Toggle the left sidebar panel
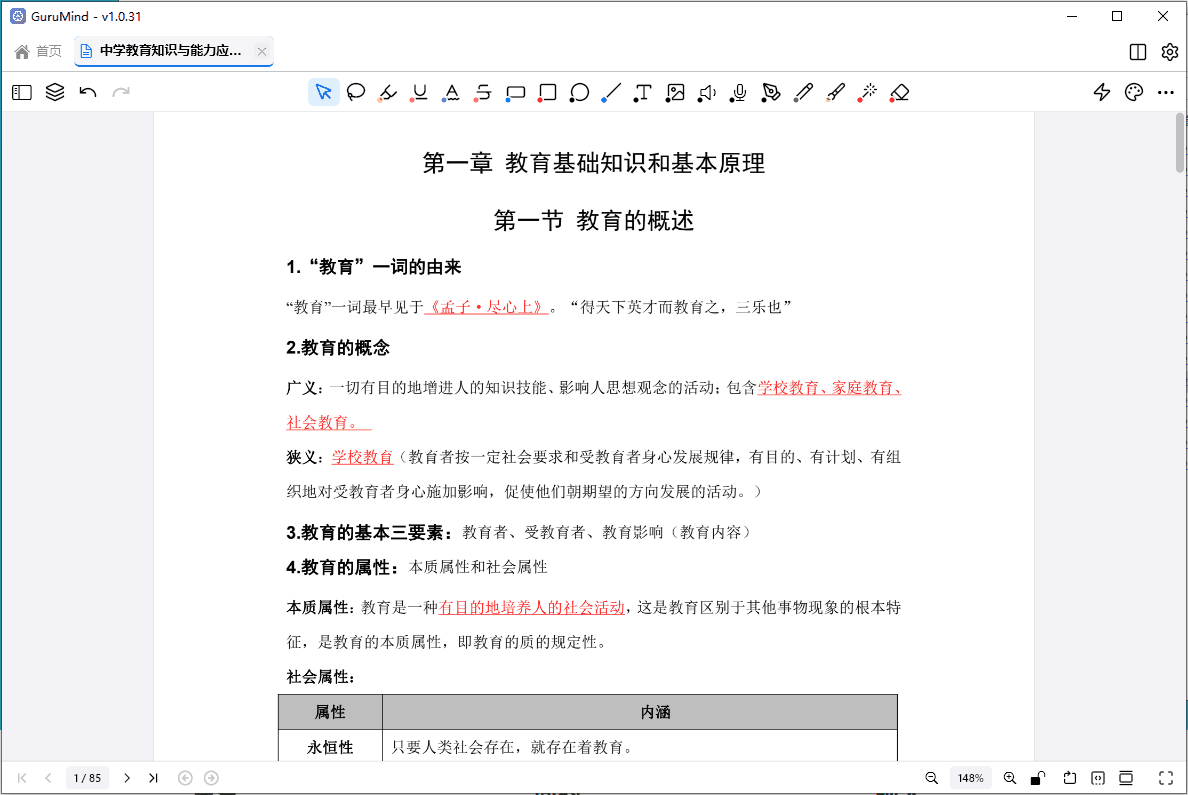Image resolution: width=1188 pixels, height=795 pixels. (22, 93)
